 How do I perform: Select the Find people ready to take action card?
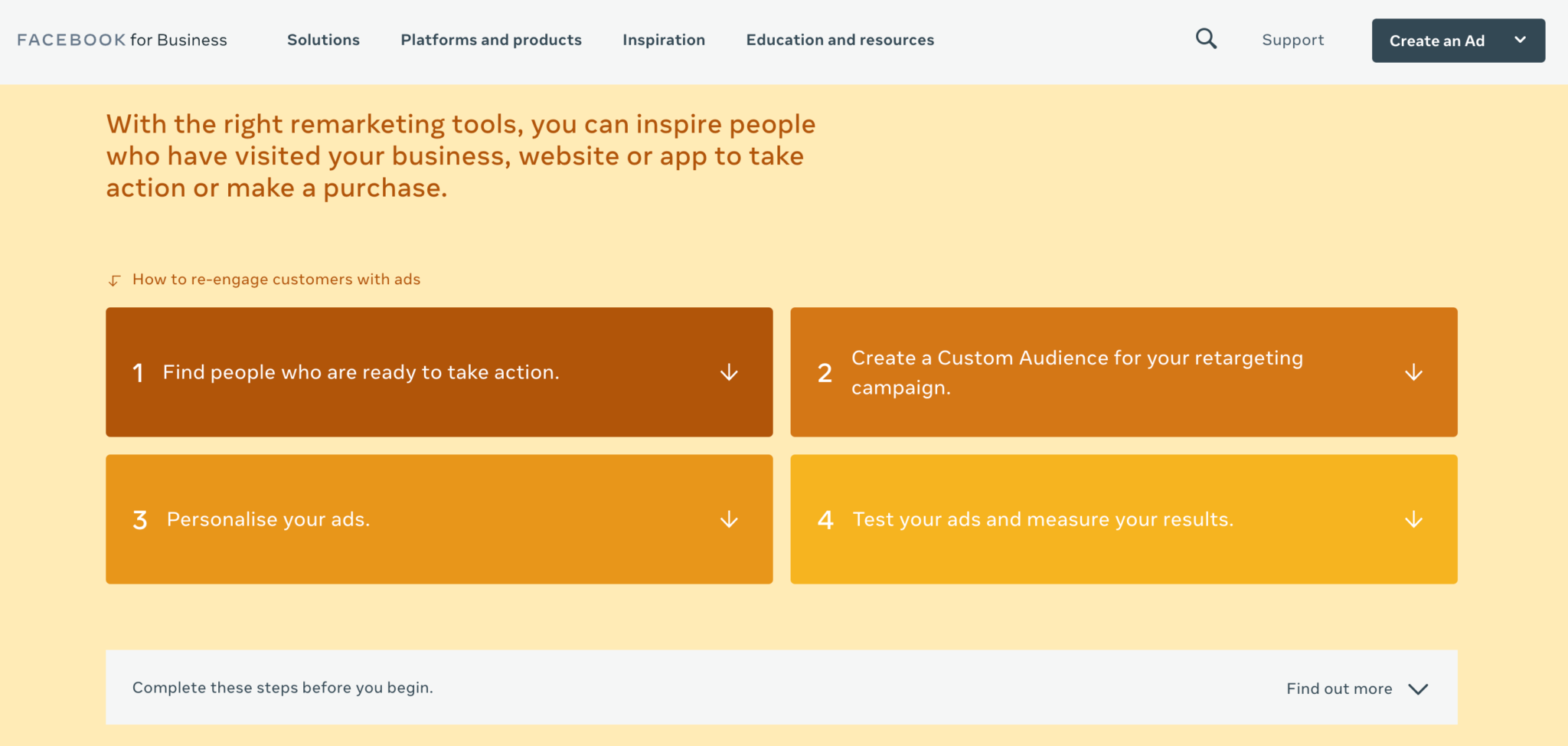pos(439,372)
